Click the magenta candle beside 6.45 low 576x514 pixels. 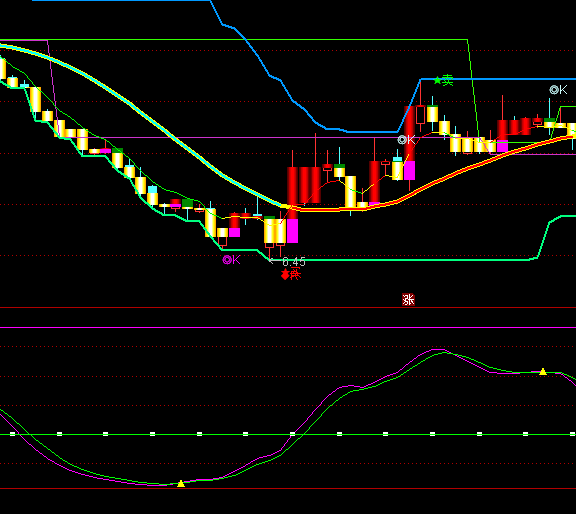292,231
